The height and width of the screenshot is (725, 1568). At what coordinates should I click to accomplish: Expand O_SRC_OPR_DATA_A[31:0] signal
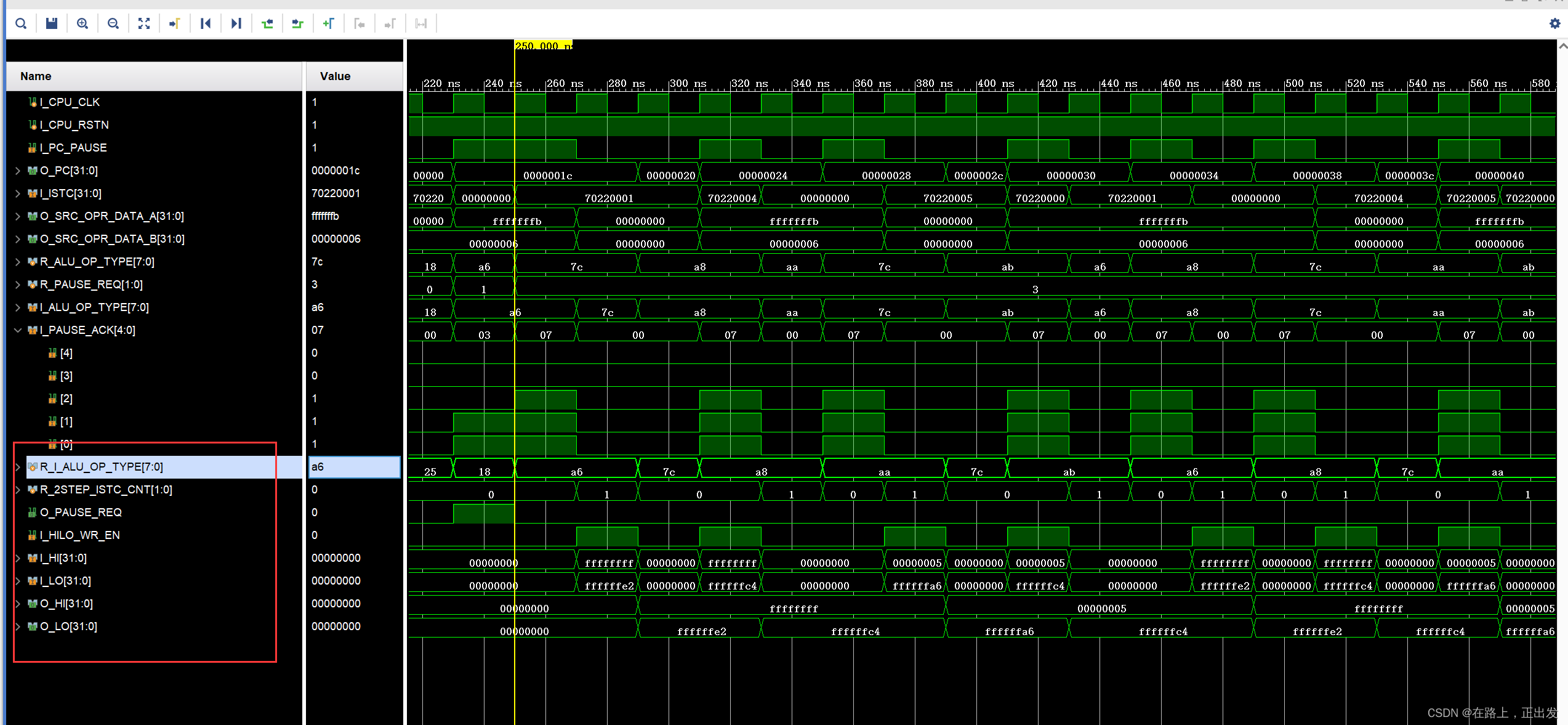tap(18, 216)
